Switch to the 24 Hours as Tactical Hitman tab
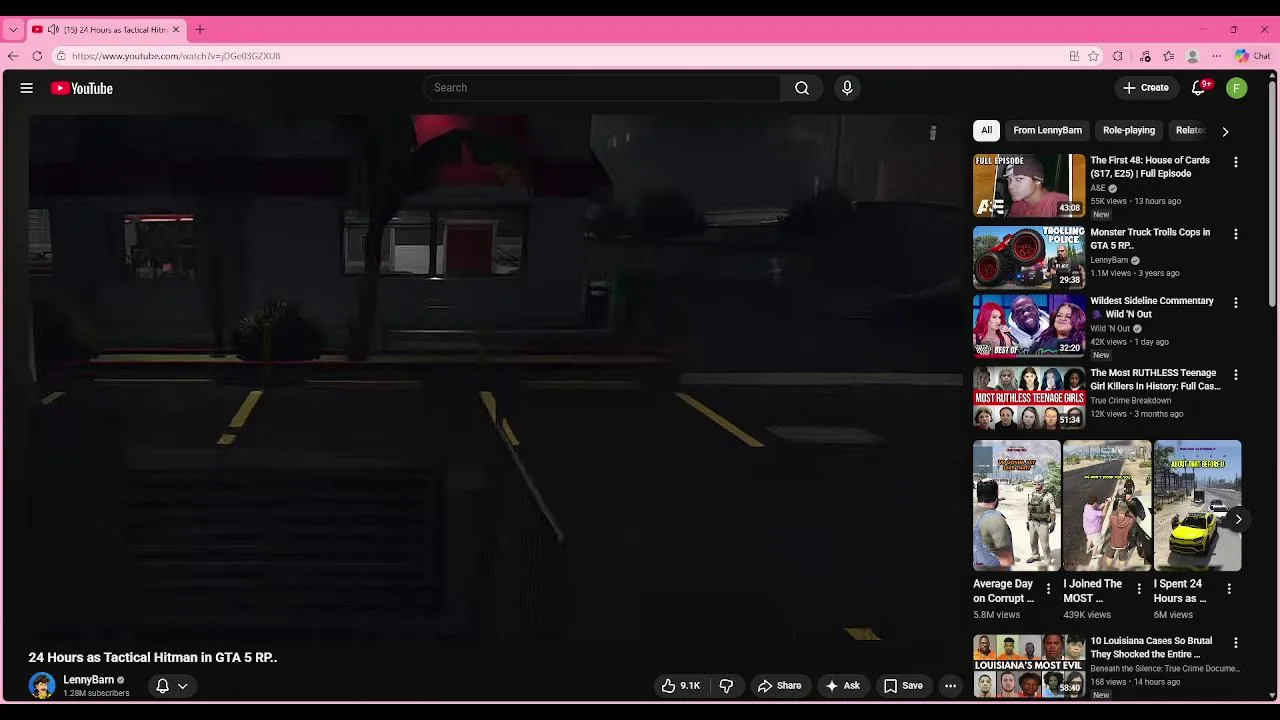 (x=105, y=30)
